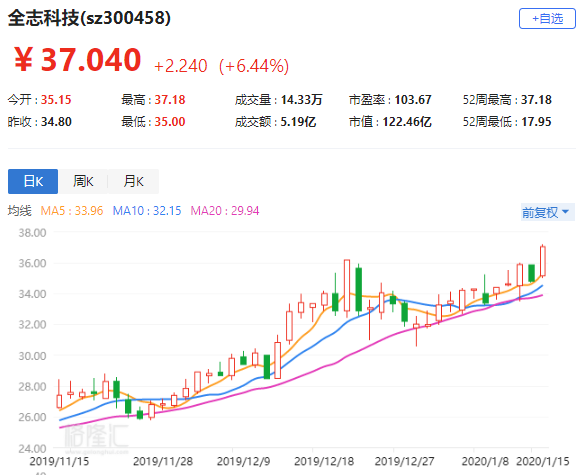Viewport: 583px width, 475px height.
Task: Click the price change +2.240
Action: tap(180, 66)
